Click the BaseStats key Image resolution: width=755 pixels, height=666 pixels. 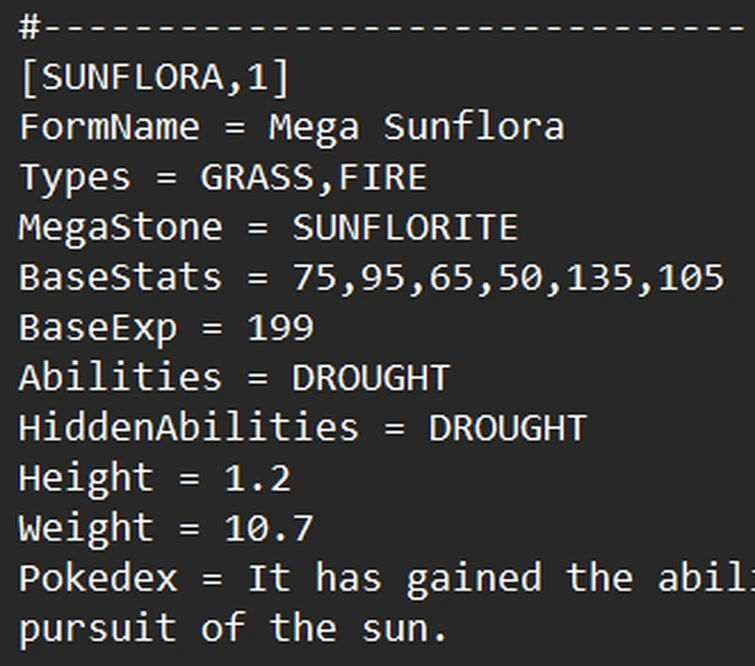pos(120,278)
